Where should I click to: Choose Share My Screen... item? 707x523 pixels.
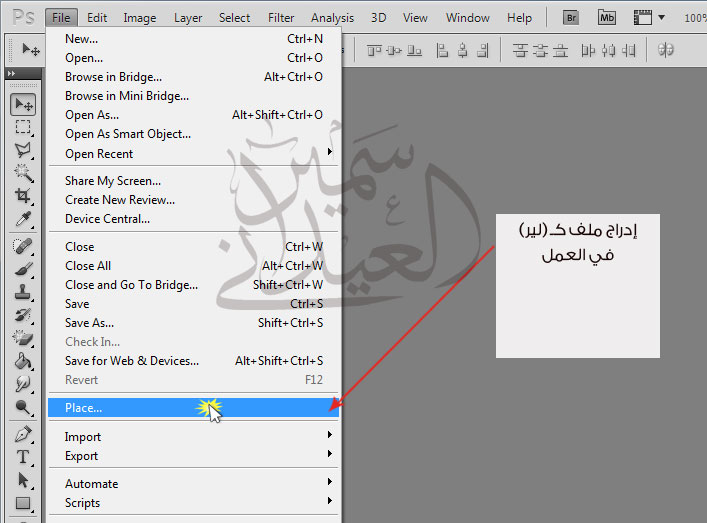tap(193, 181)
